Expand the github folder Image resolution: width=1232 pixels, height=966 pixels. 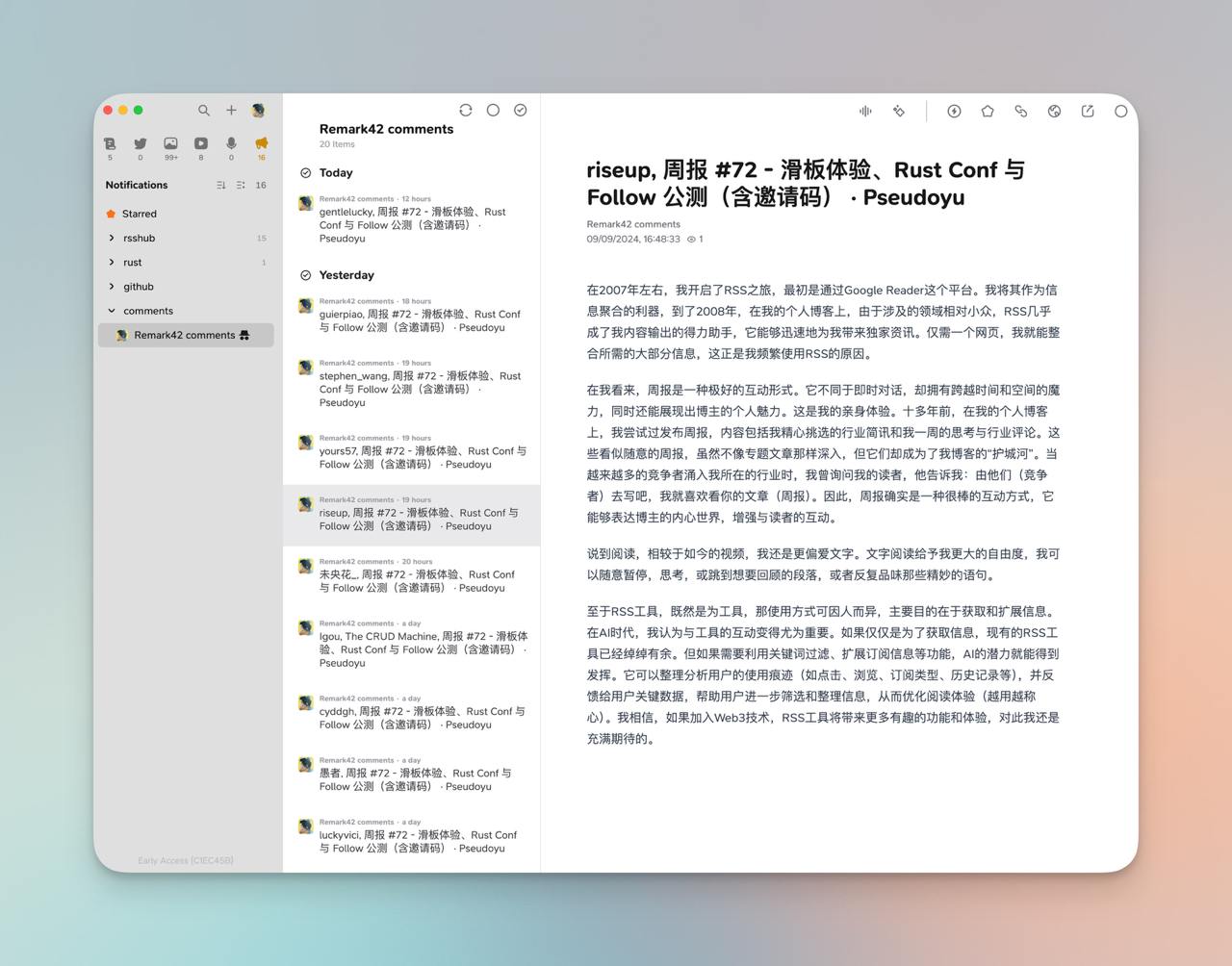tap(112, 287)
